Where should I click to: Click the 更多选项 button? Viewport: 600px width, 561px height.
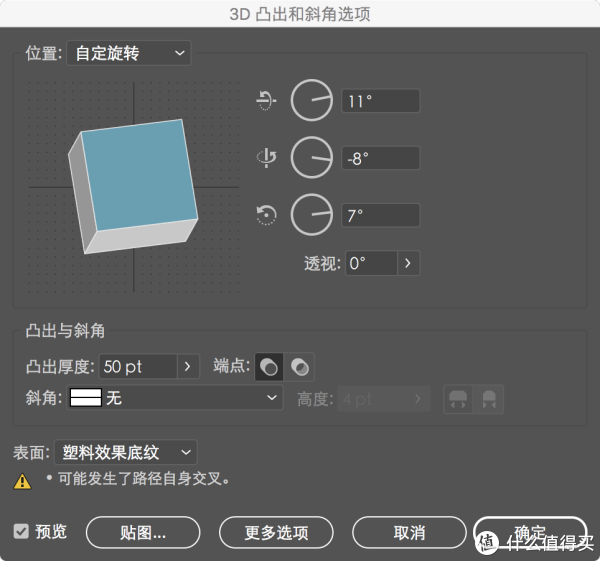[x=276, y=532]
